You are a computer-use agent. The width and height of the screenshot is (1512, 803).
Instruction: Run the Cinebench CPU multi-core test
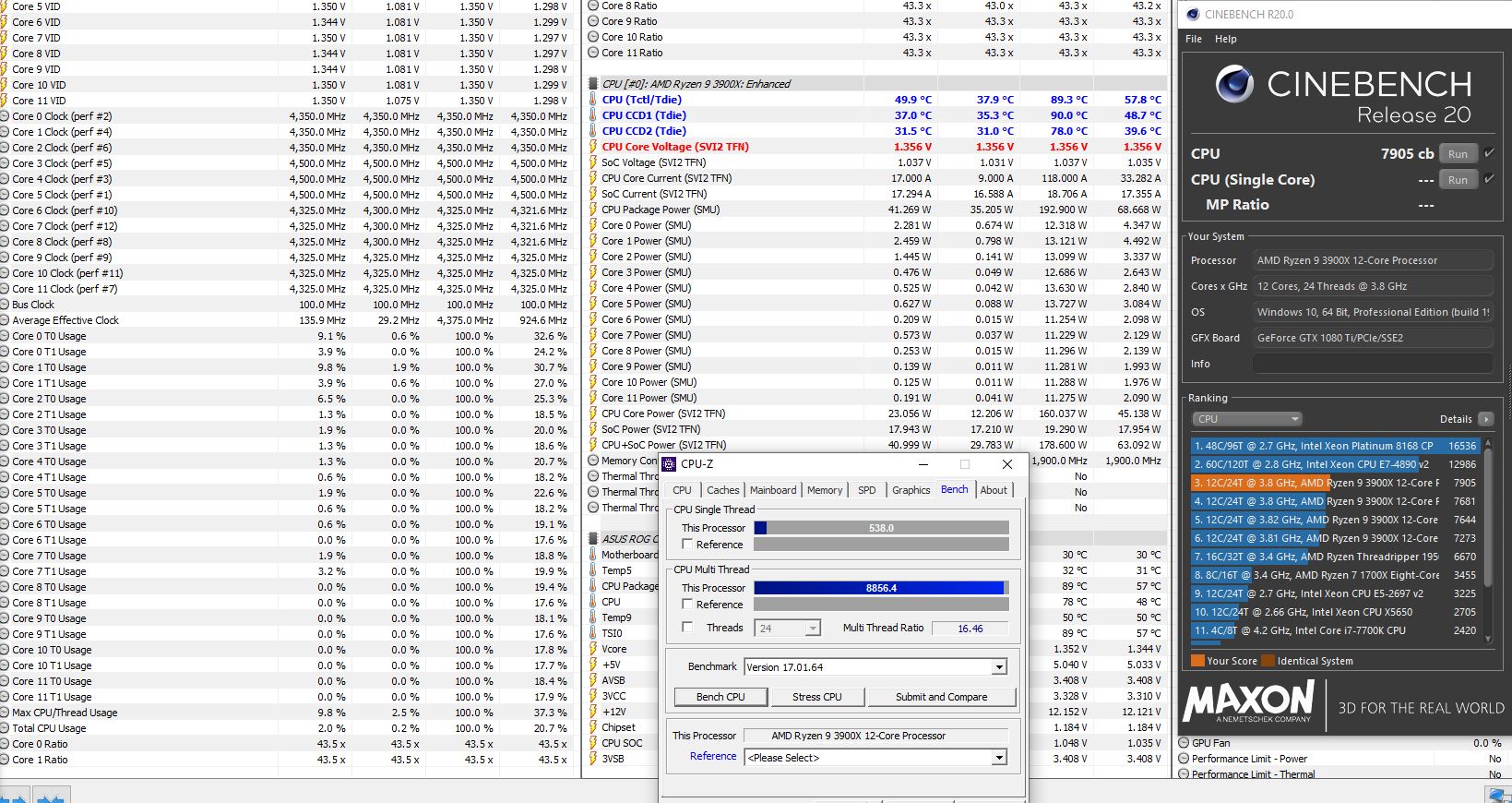tap(1458, 154)
